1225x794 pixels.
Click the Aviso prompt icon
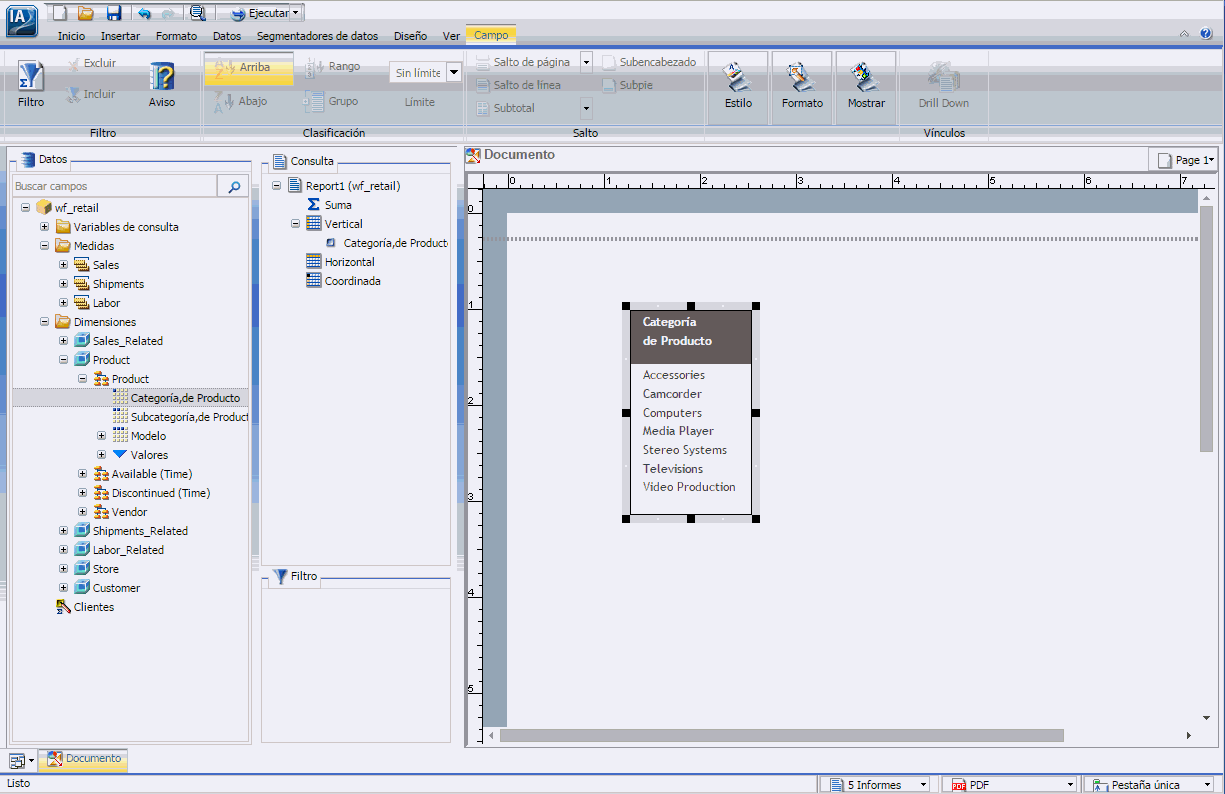161,85
